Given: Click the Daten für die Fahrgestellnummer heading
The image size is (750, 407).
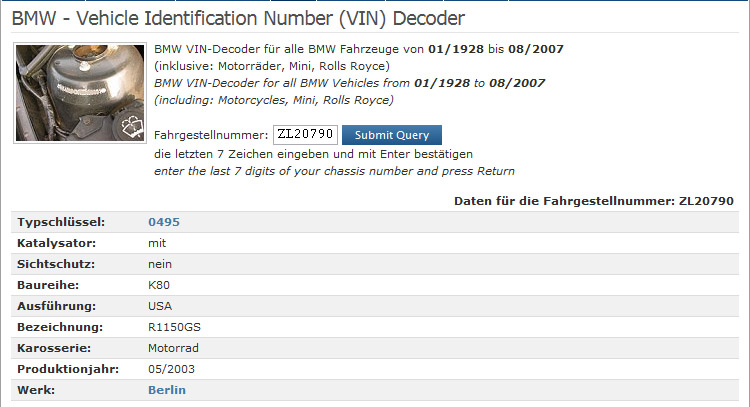Looking at the screenshot, I should [x=594, y=201].
